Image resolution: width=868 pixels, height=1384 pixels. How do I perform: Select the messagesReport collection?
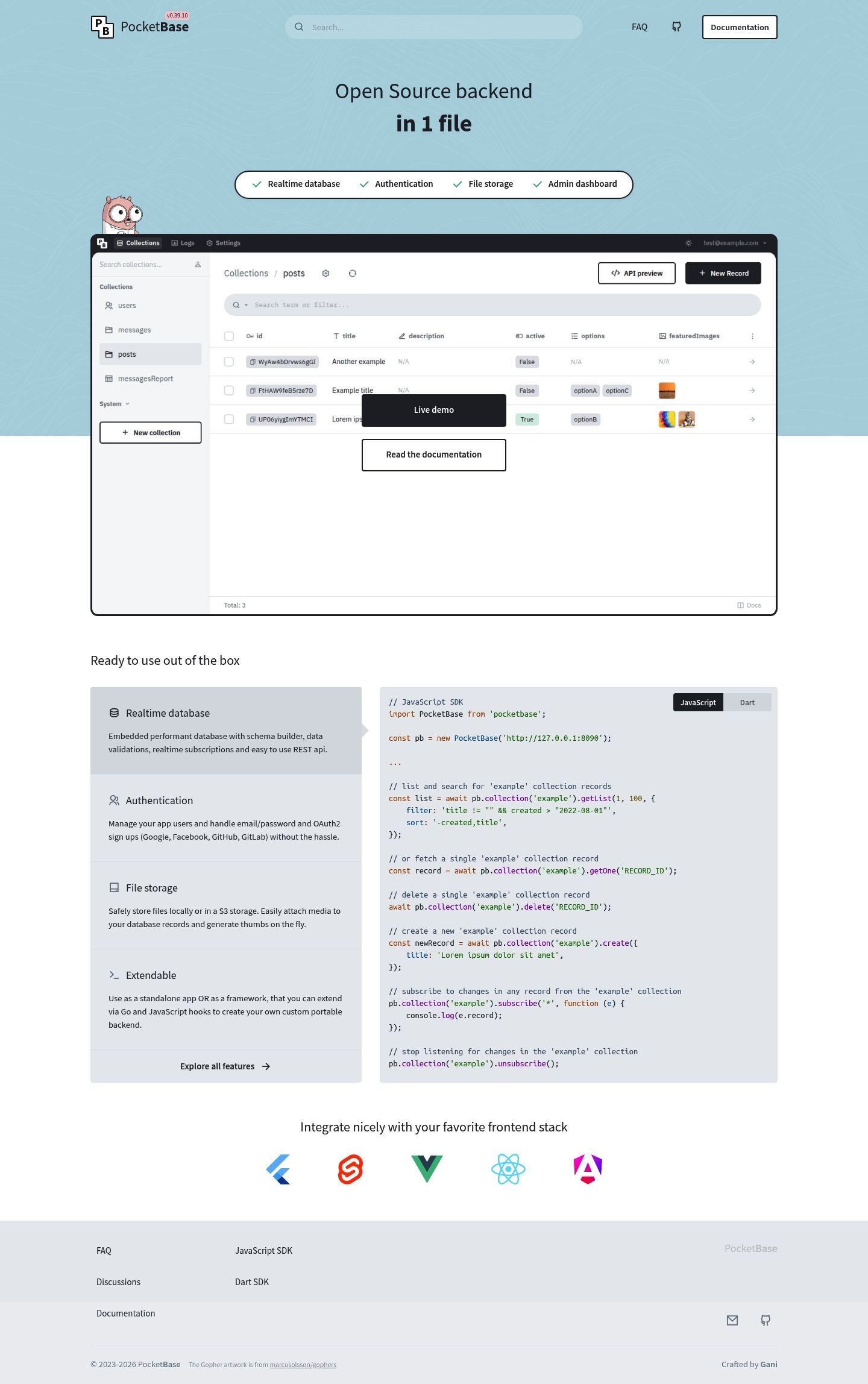[x=151, y=379]
